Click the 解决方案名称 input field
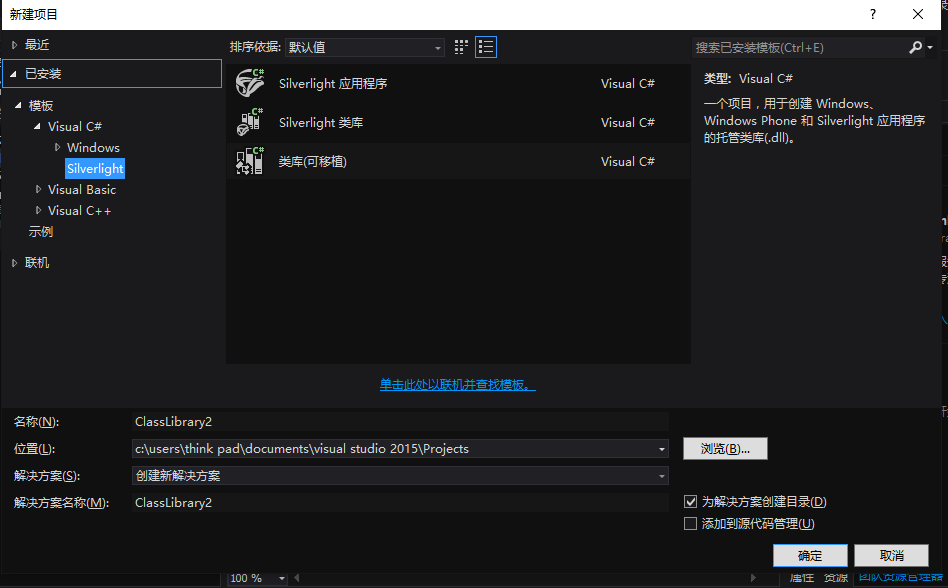This screenshot has width=948, height=588. pyautogui.click(x=400, y=503)
